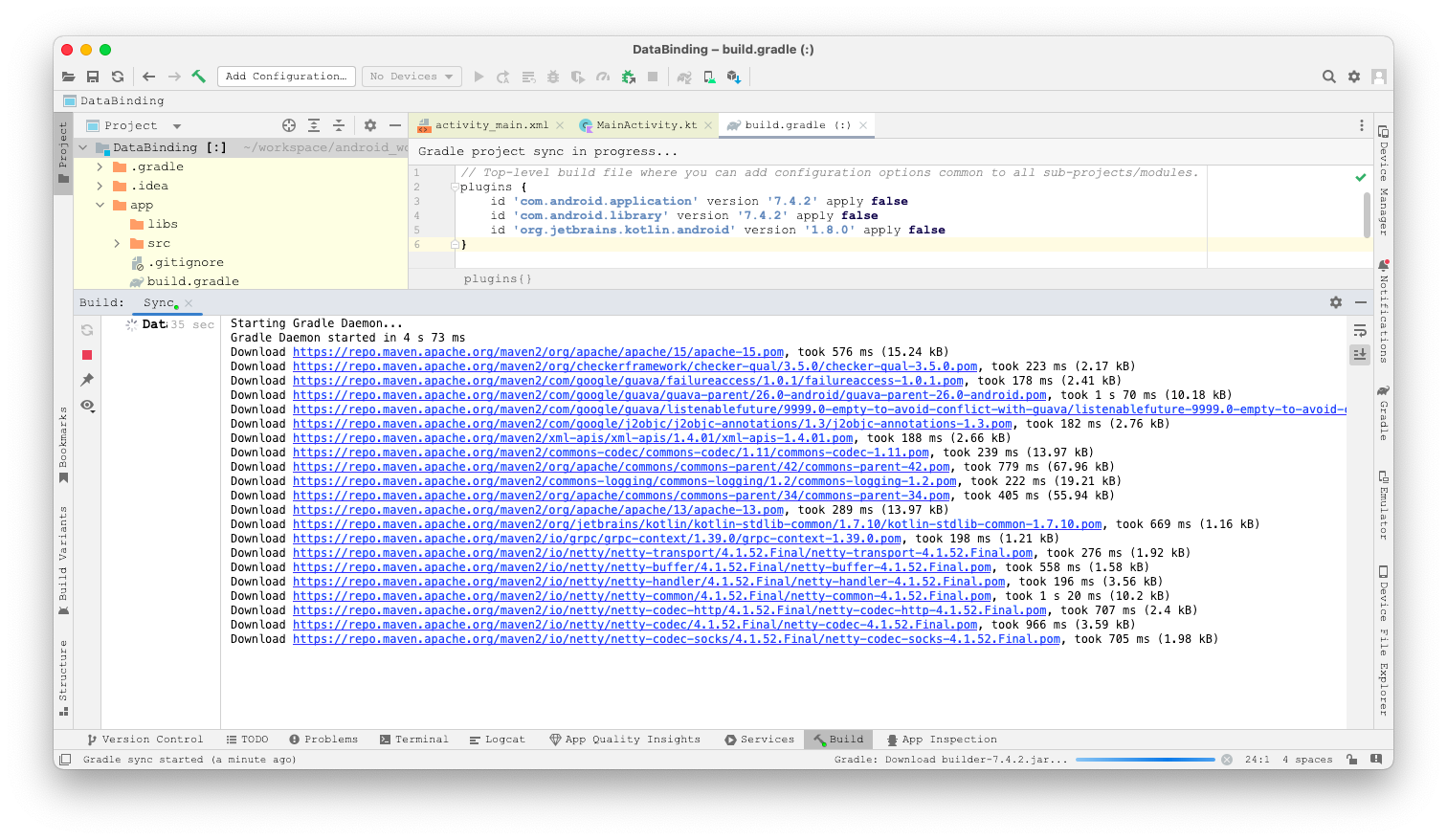The width and height of the screenshot is (1447, 840).
Task: Expand the src folder
Action: pyautogui.click(x=117, y=243)
